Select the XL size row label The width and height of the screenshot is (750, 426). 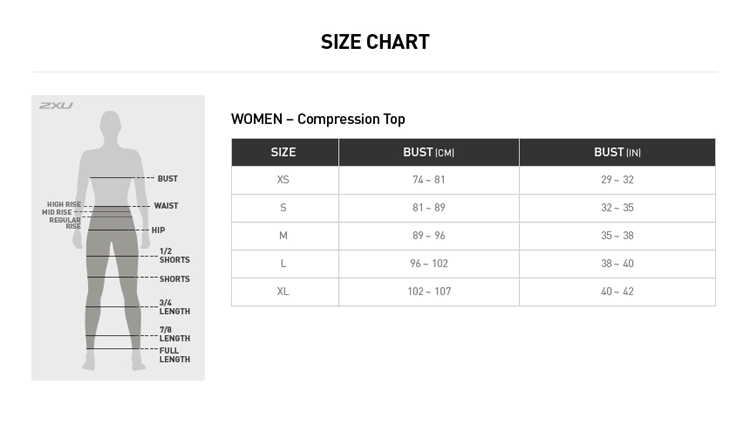coord(284,292)
